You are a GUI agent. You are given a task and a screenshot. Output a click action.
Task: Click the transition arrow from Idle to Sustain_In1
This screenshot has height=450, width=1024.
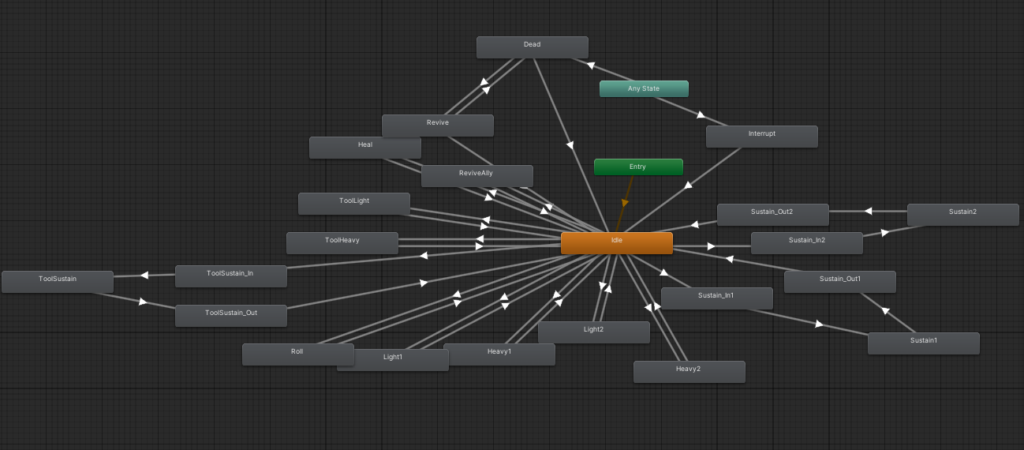[664, 272]
